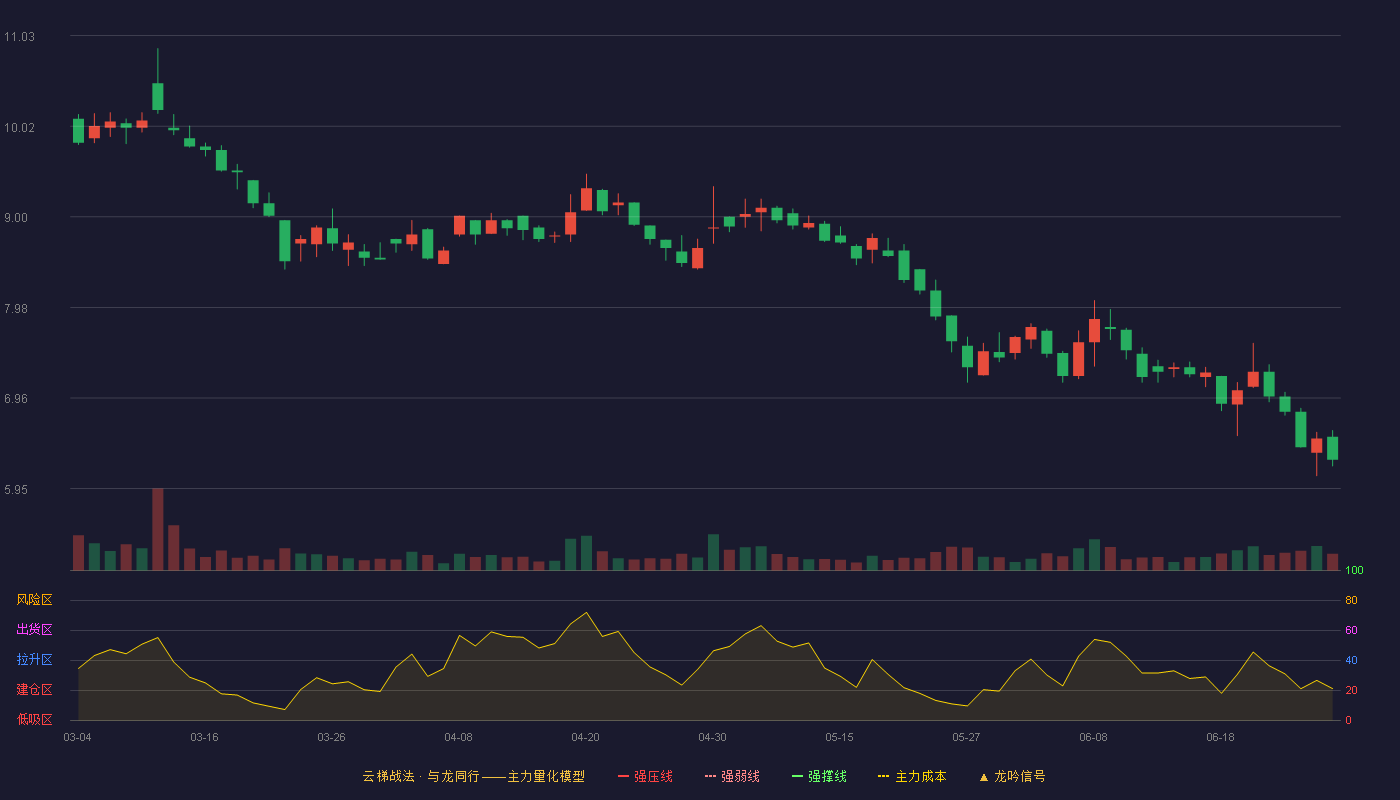
Task: Click the 04-20 date label
Action: (585, 737)
